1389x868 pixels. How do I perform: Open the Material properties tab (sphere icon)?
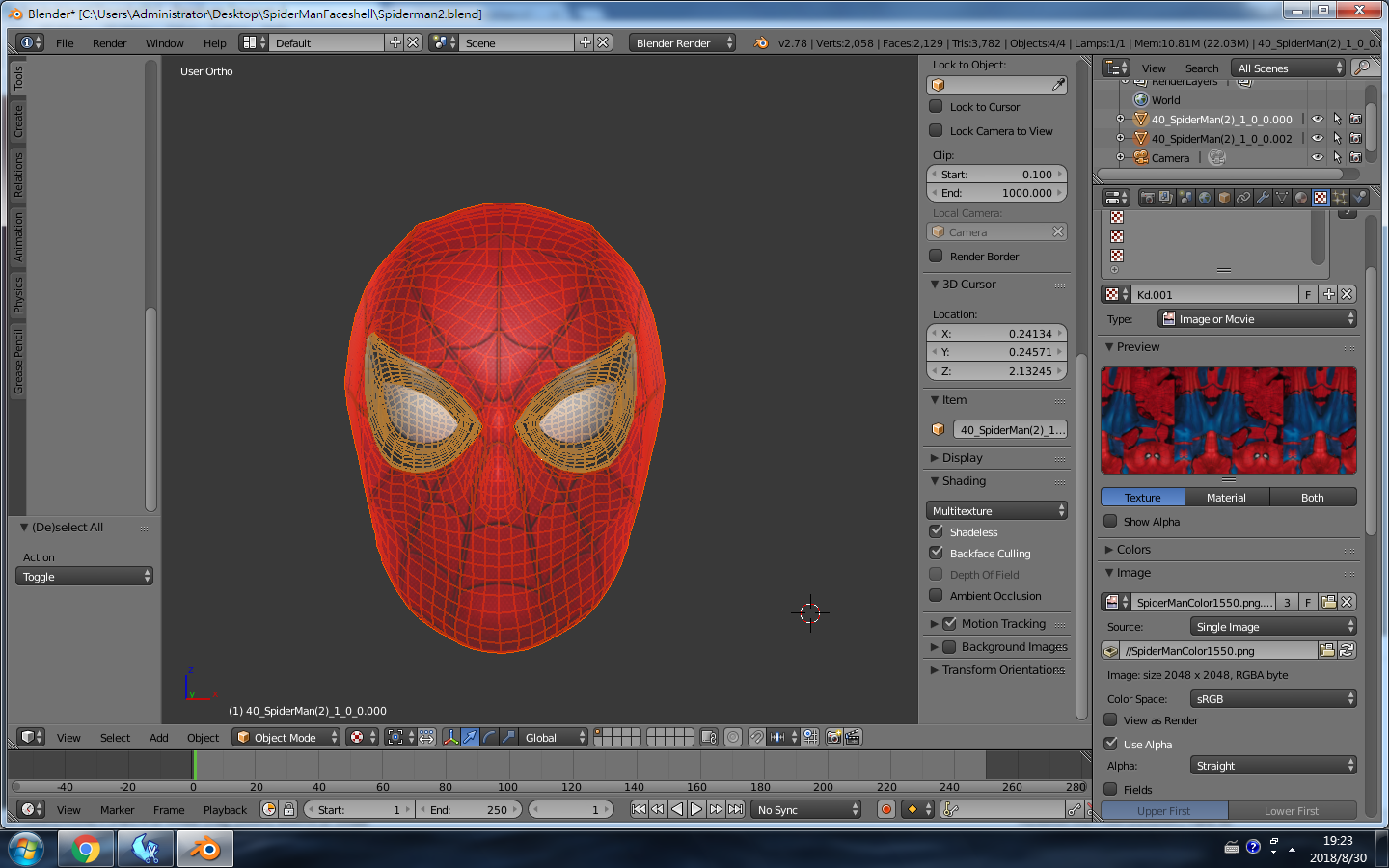click(1301, 198)
